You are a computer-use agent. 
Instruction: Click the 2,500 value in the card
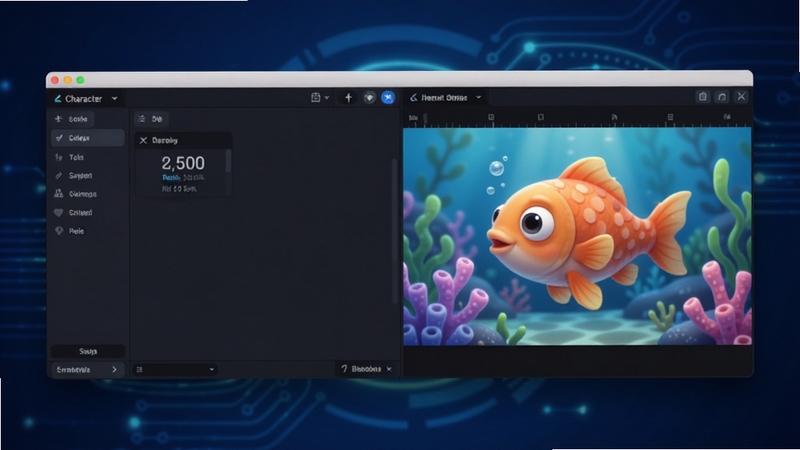pyautogui.click(x=183, y=163)
